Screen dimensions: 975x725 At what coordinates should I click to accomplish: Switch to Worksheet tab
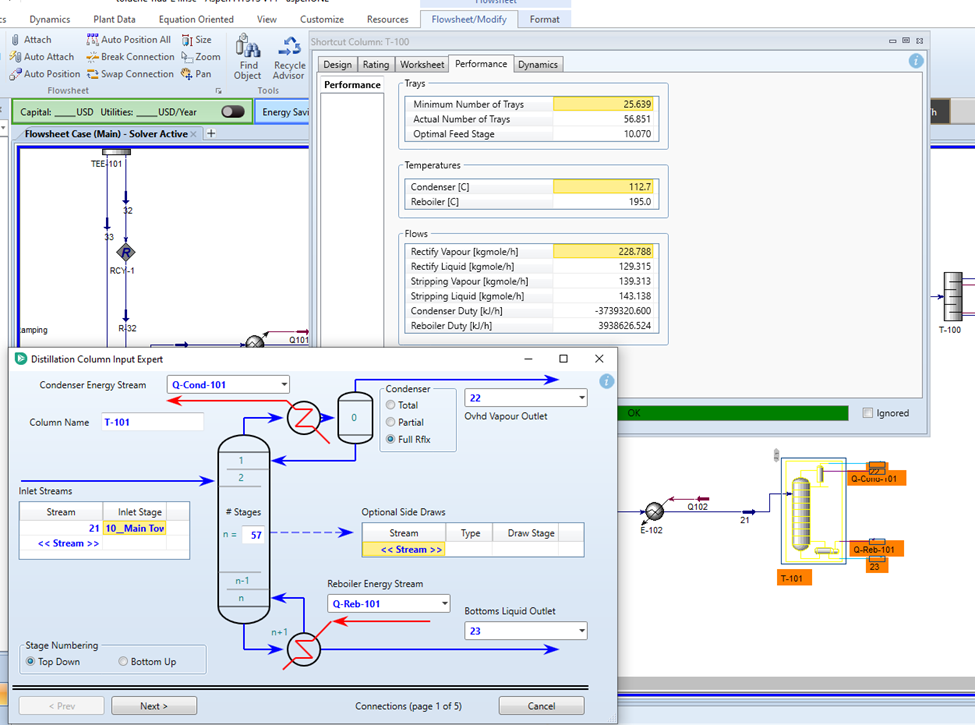click(x=422, y=65)
